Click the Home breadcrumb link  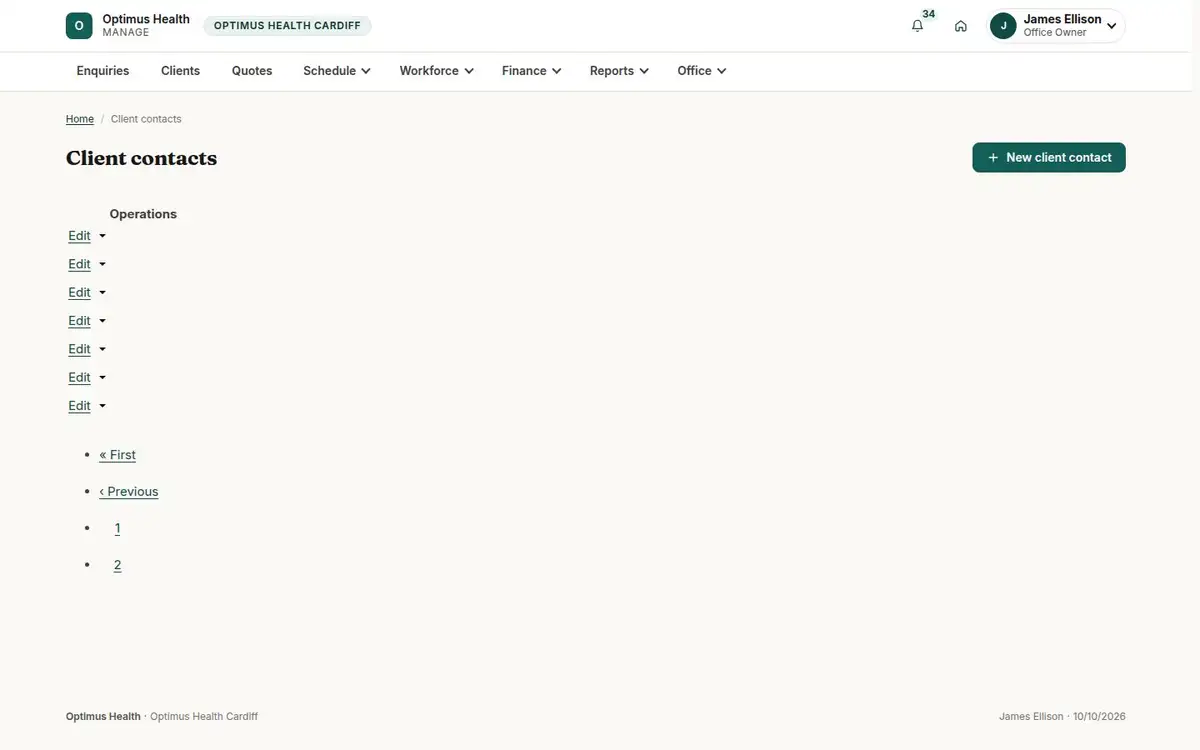[x=80, y=119]
